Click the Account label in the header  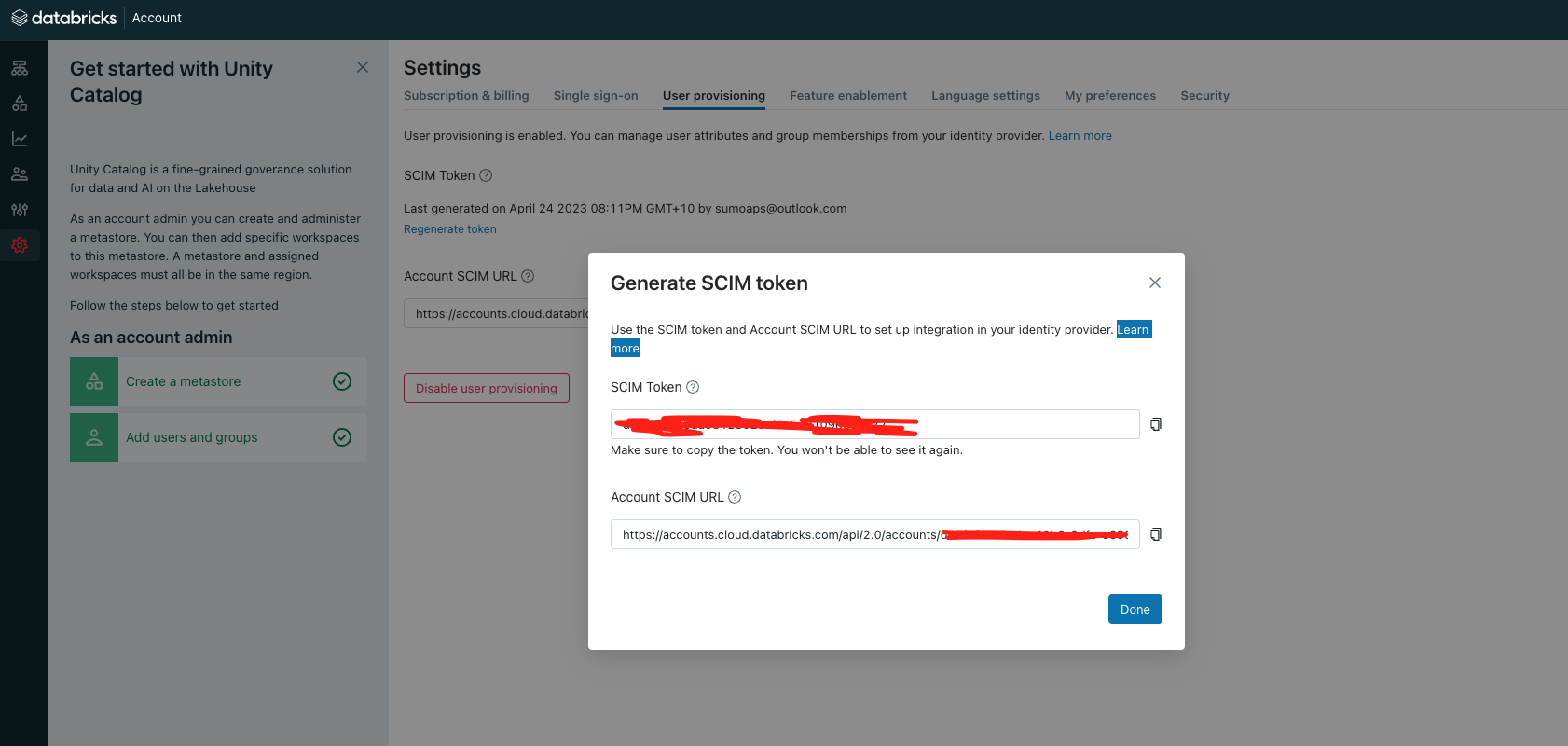click(157, 18)
